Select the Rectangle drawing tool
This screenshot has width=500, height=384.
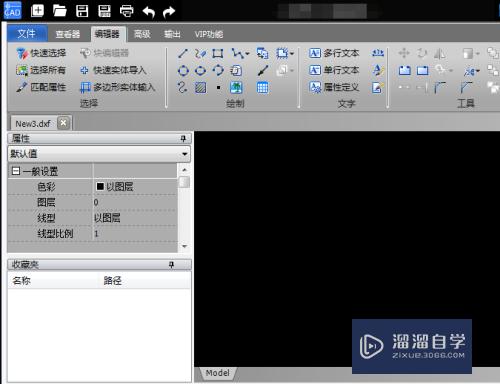(218, 53)
